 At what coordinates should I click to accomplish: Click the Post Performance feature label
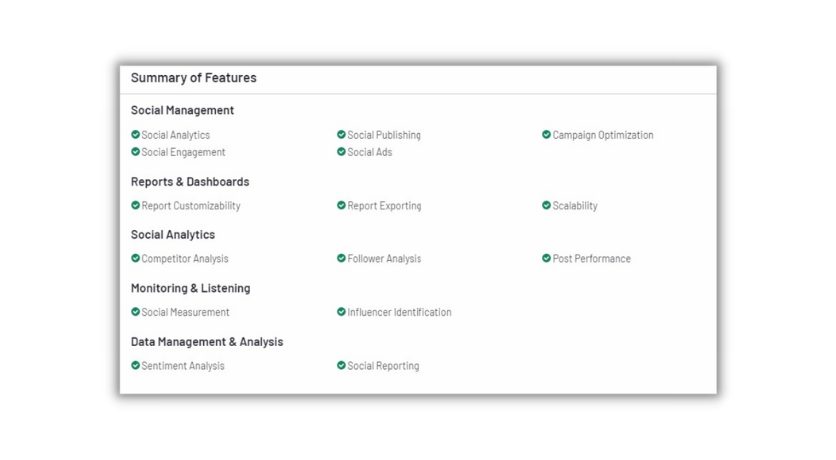coord(591,259)
